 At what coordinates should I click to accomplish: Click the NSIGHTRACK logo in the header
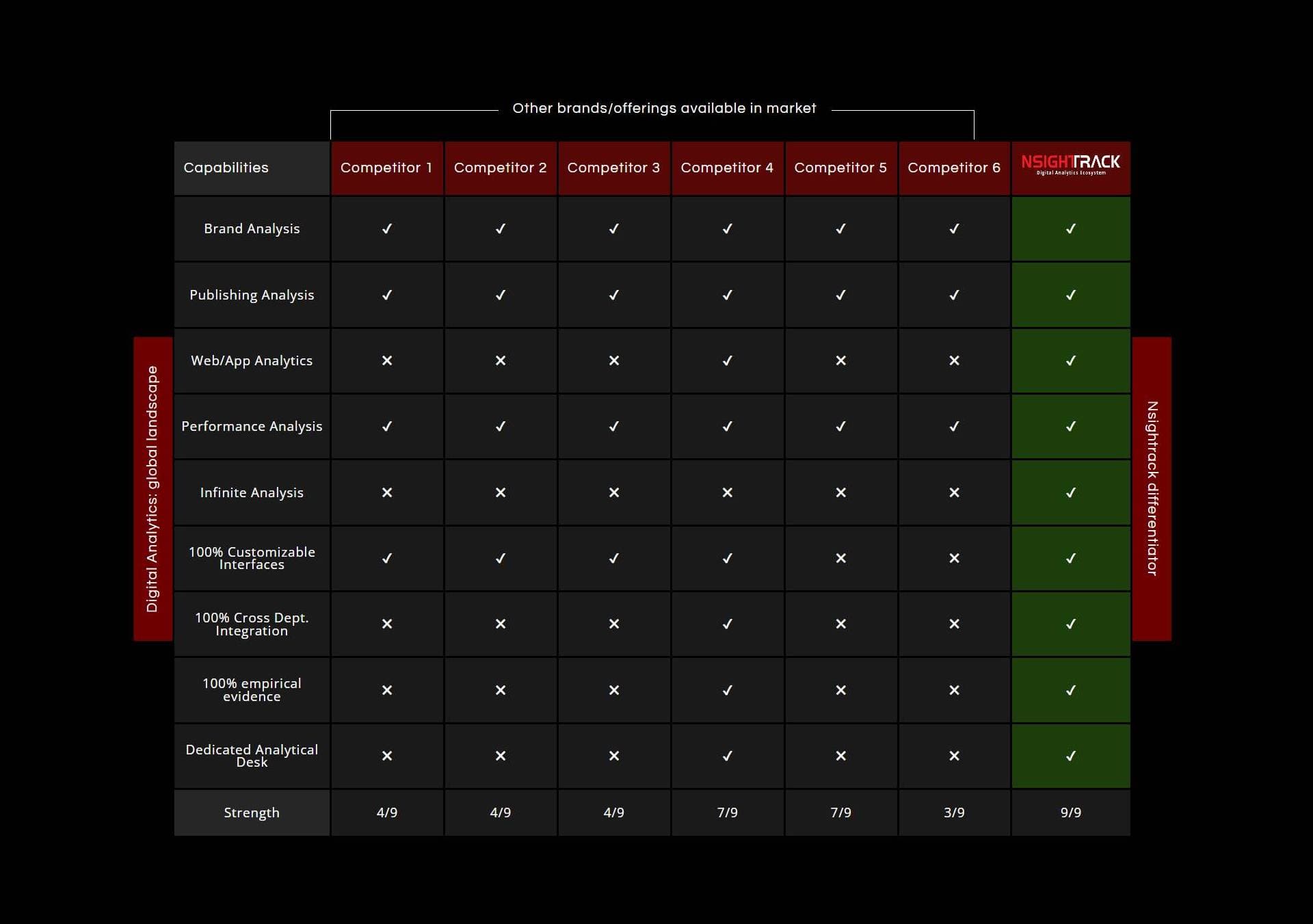(x=1070, y=165)
